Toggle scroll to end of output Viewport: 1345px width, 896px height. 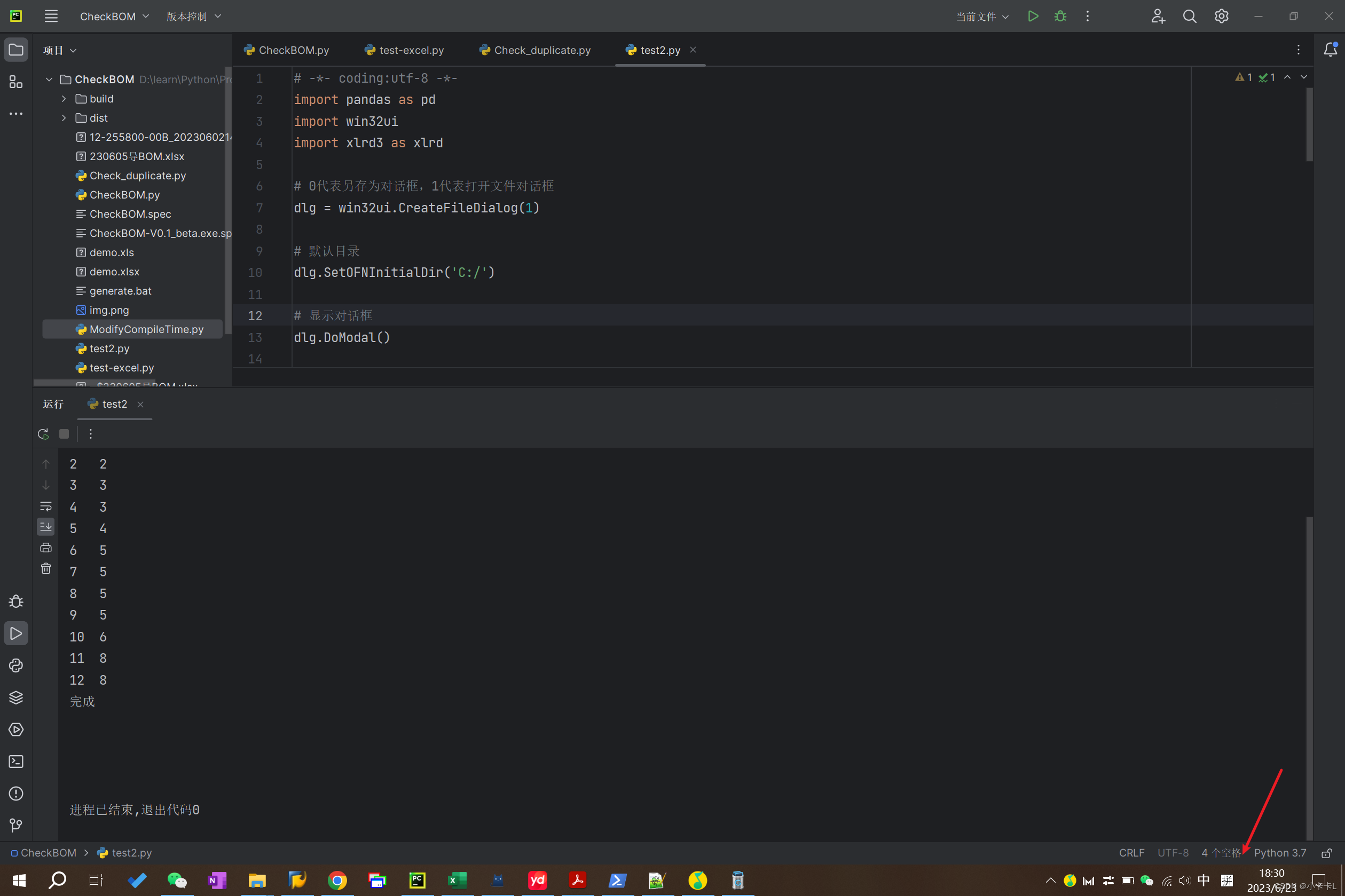click(x=46, y=526)
